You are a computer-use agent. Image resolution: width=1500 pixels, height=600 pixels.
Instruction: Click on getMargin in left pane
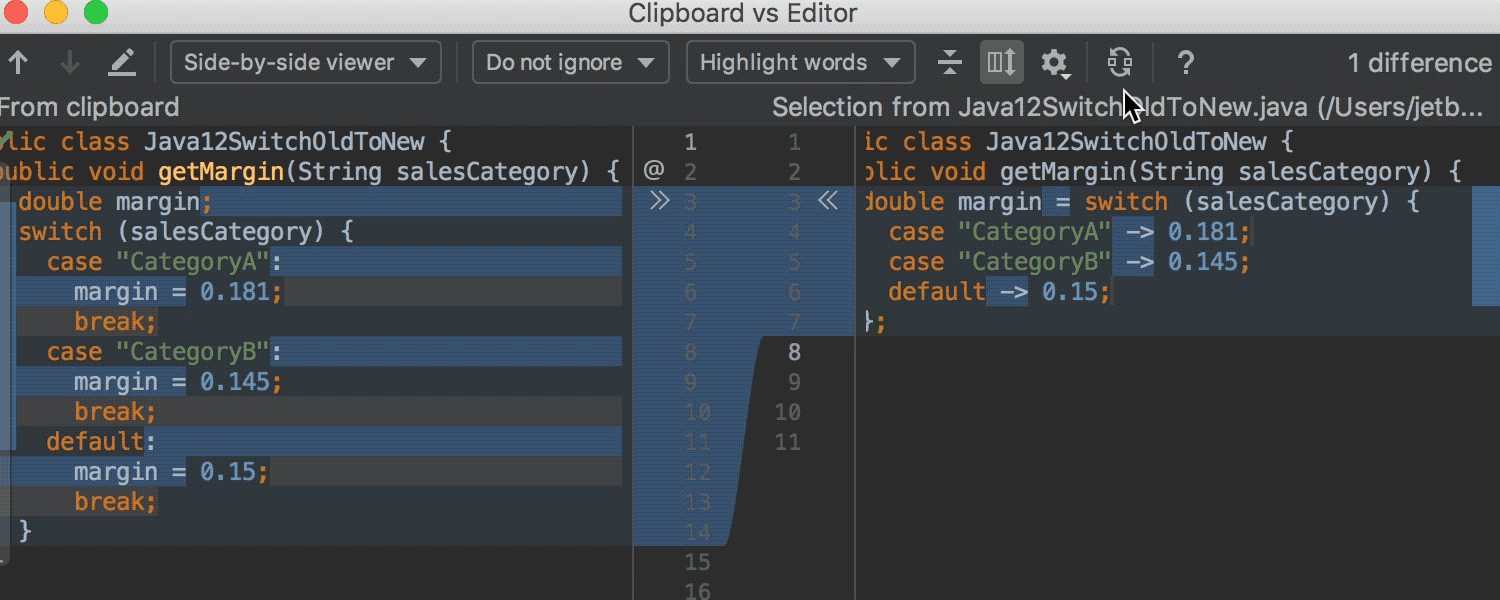[x=221, y=171]
